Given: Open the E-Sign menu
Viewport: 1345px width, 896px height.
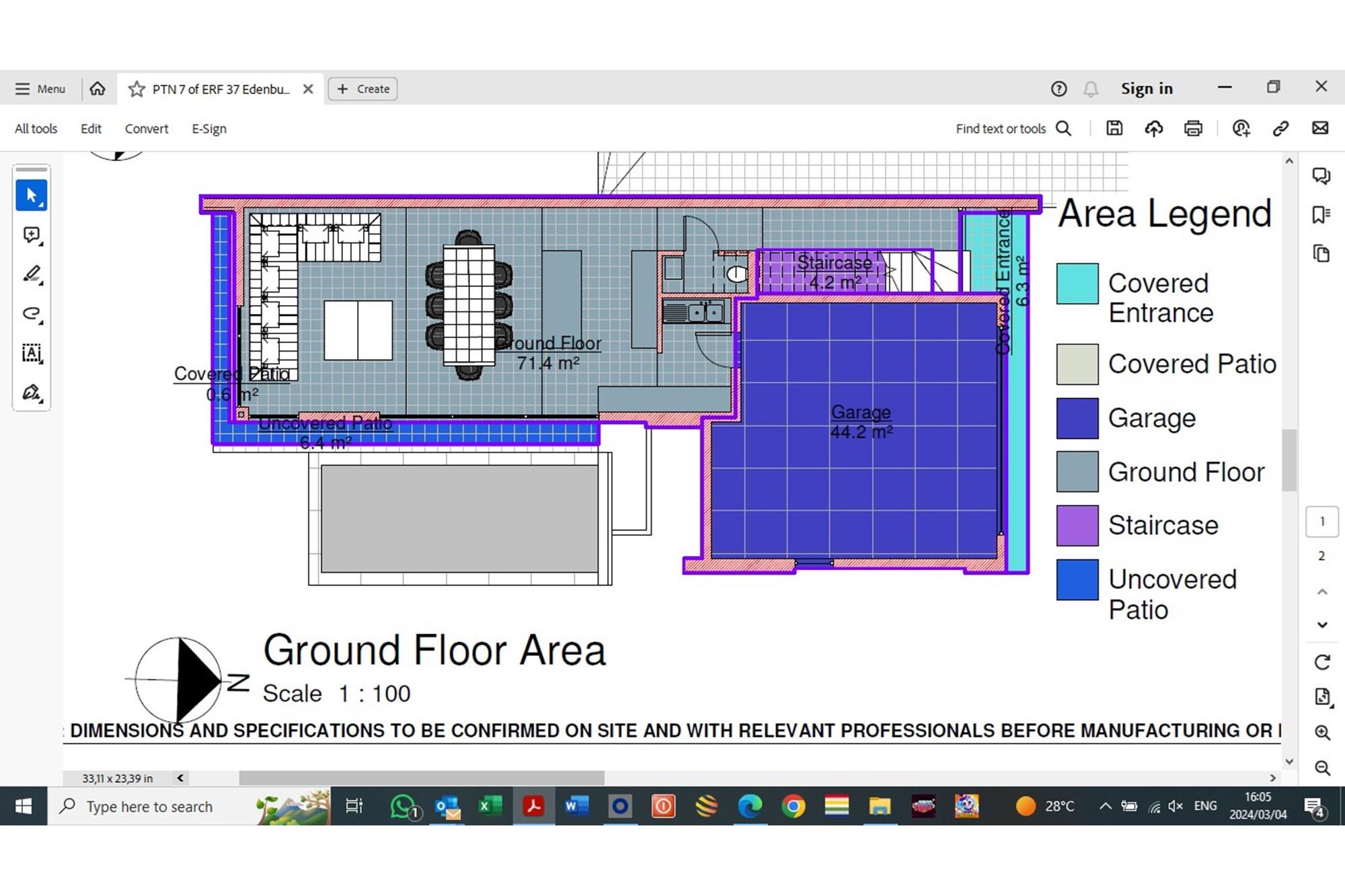Looking at the screenshot, I should click(209, 128).
